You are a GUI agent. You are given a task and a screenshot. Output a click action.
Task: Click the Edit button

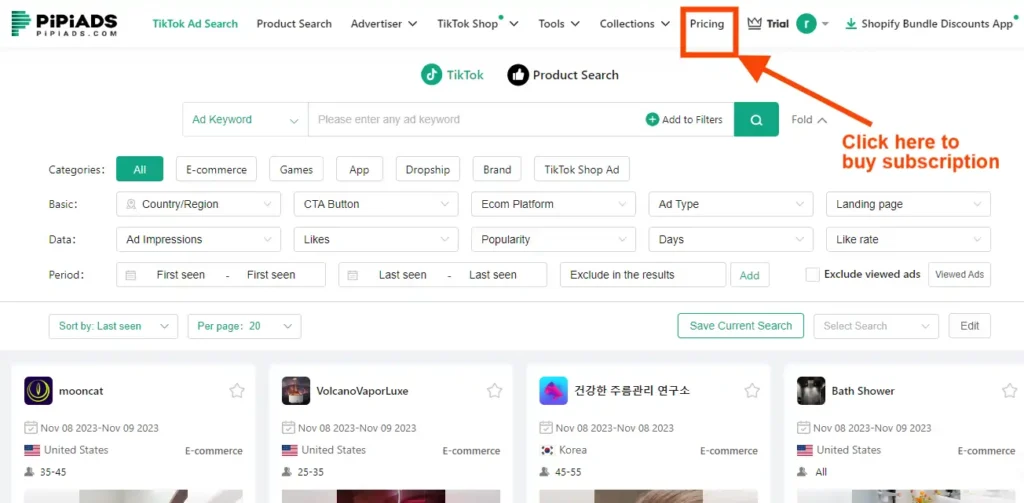[970, 326]
